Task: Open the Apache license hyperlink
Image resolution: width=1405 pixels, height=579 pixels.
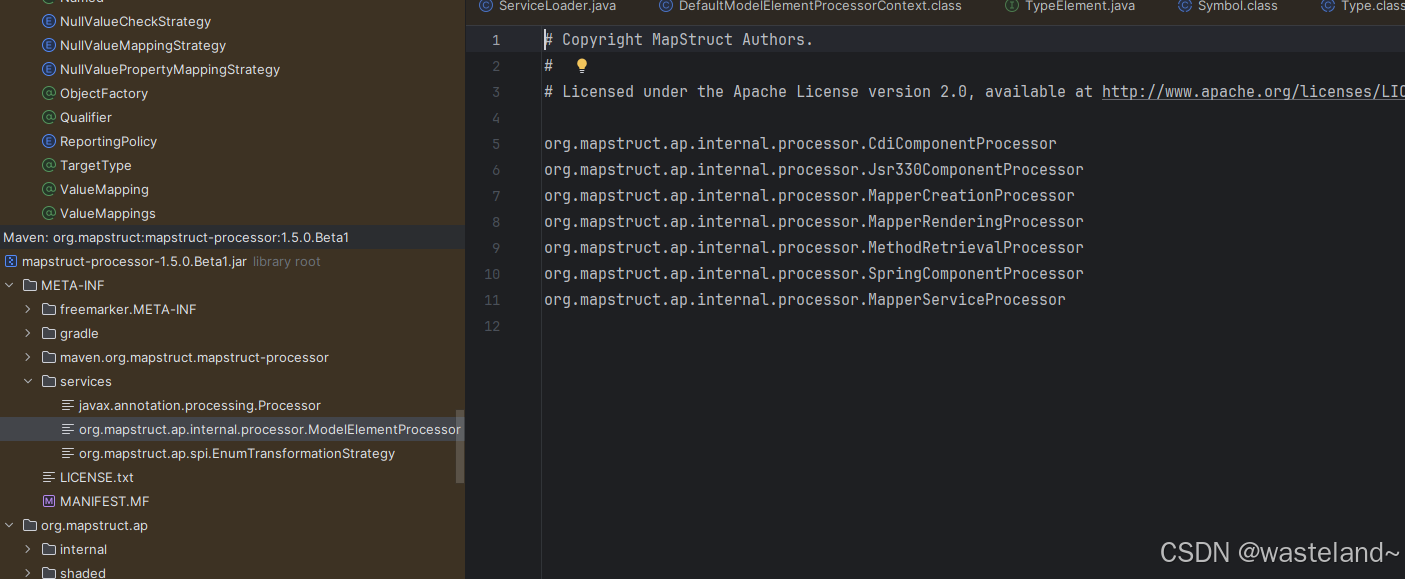Action: pos(1253,92)
